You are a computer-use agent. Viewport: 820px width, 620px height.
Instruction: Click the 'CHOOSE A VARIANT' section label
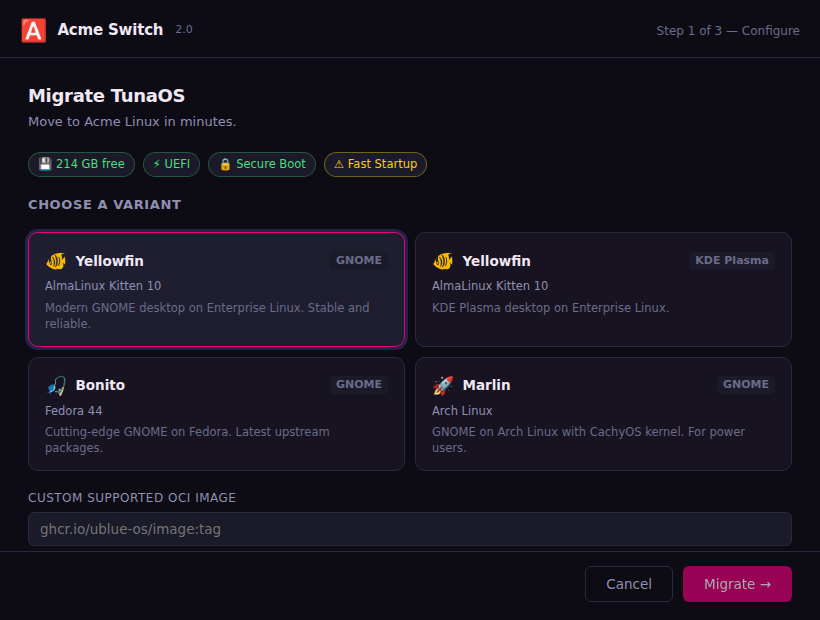click(105, 205)
